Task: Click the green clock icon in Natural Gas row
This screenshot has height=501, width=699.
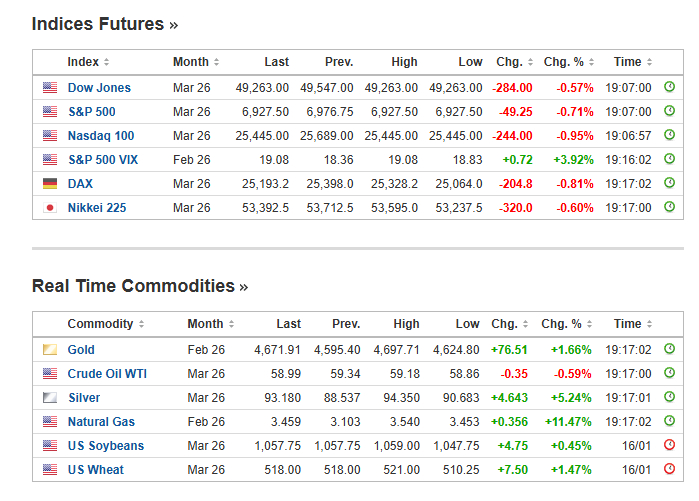Action: [670, 421]
